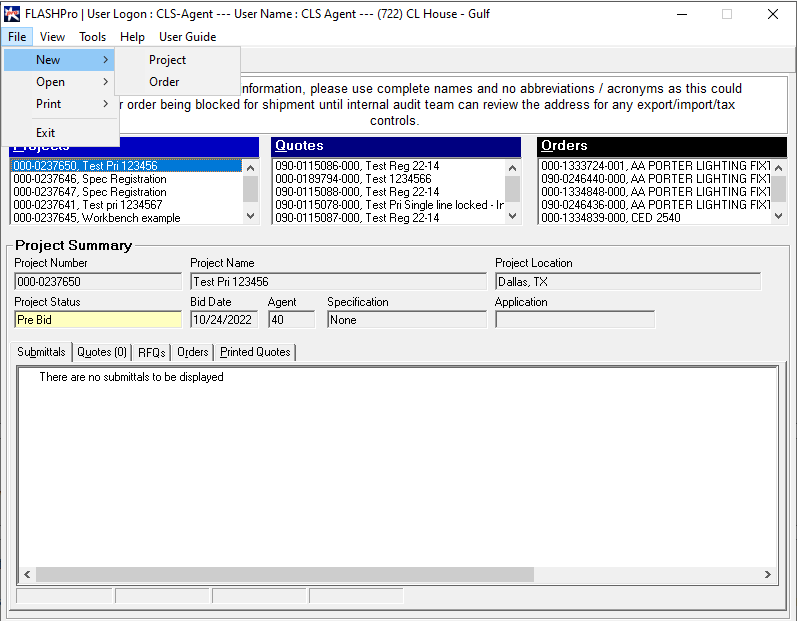
Task: Click the FLASHPro app icon in title bar
Action: [x=12, y=14]
